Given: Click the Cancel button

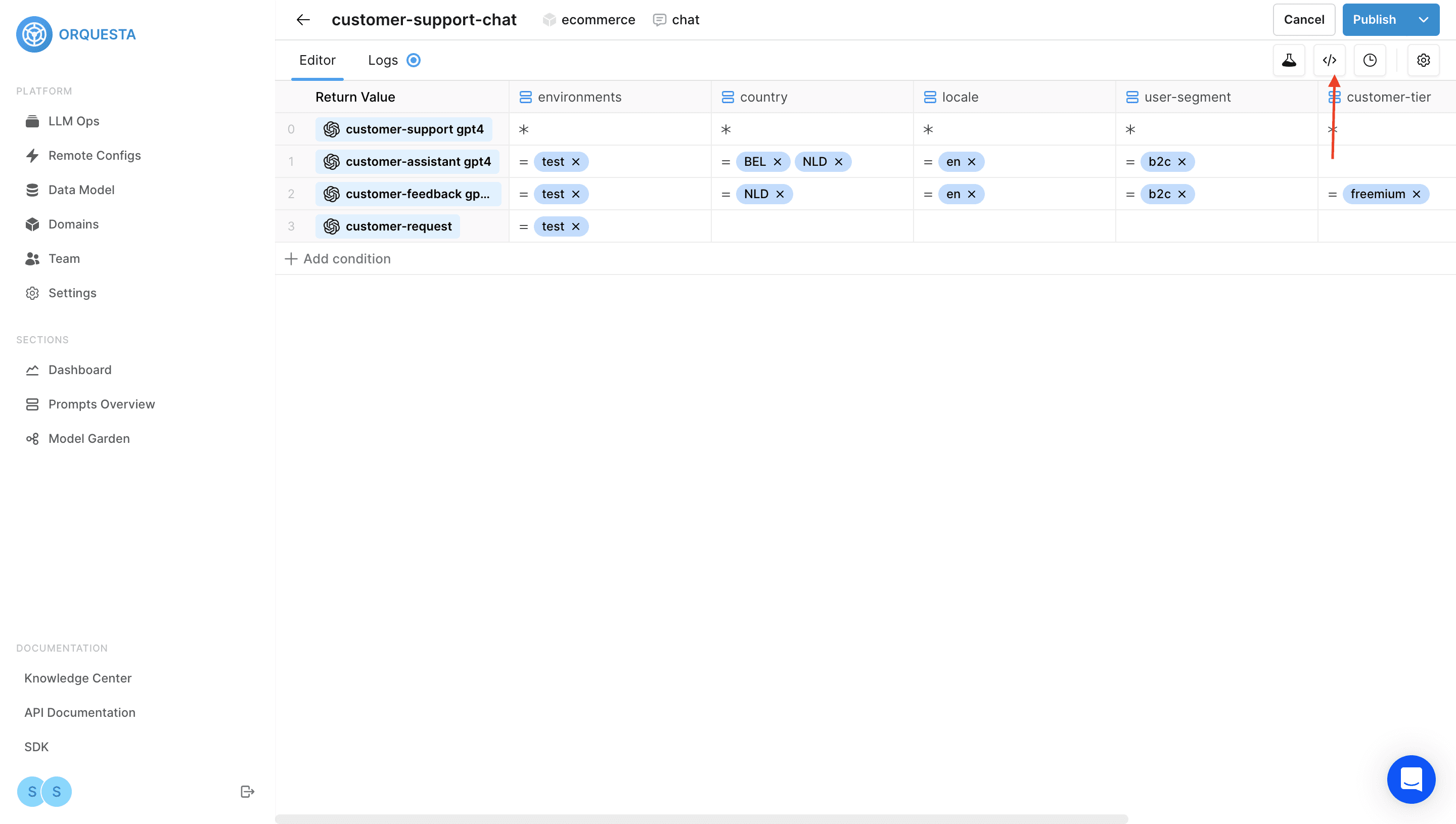Looking at the screenshot, I should [x=1303, y=20].
